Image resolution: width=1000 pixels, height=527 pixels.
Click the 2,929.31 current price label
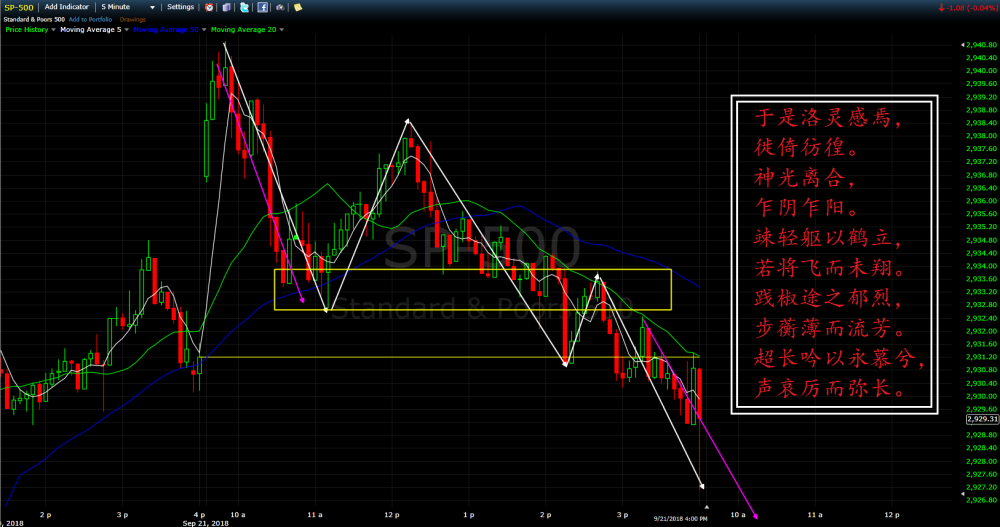point(981,419)
